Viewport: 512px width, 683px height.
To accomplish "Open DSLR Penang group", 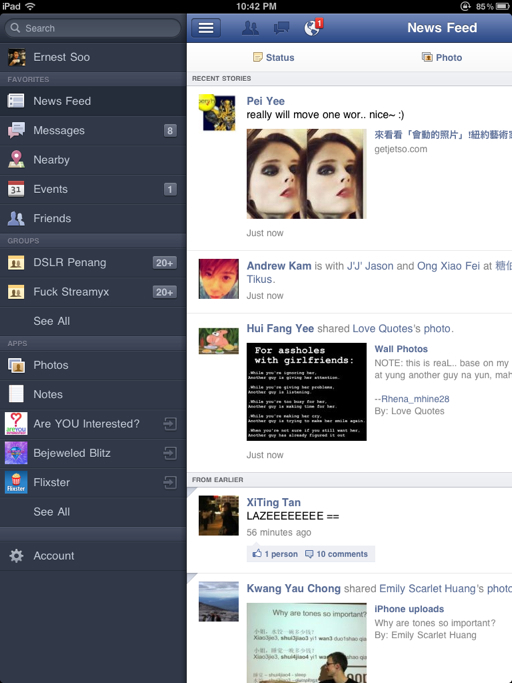I will tap(93, 263).
